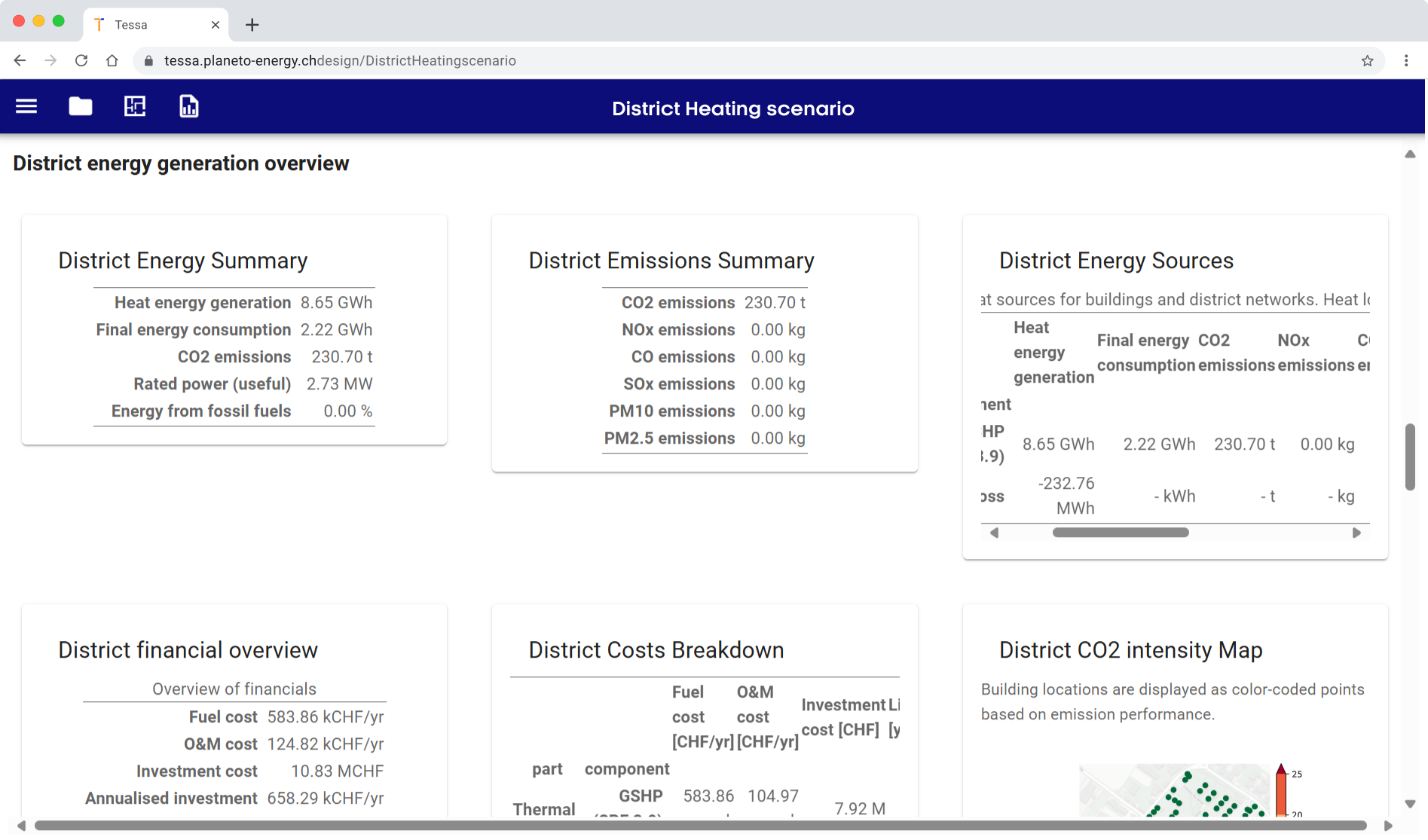Image resolution: width=1428 pixels, height=840 pixels.
Task: Open the projects folder icon
Action: (81, 106)
